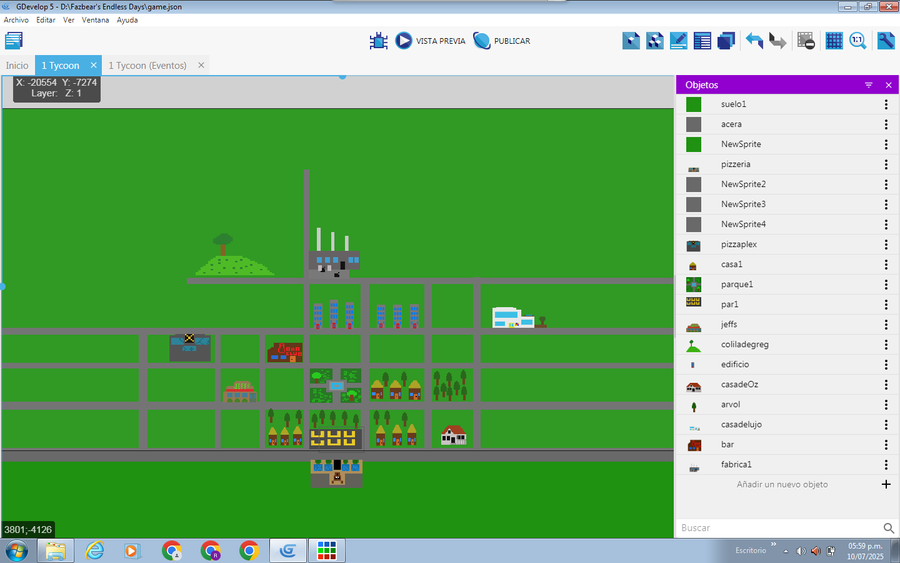Open options menu for jeffs

click(x=886, y=324)
